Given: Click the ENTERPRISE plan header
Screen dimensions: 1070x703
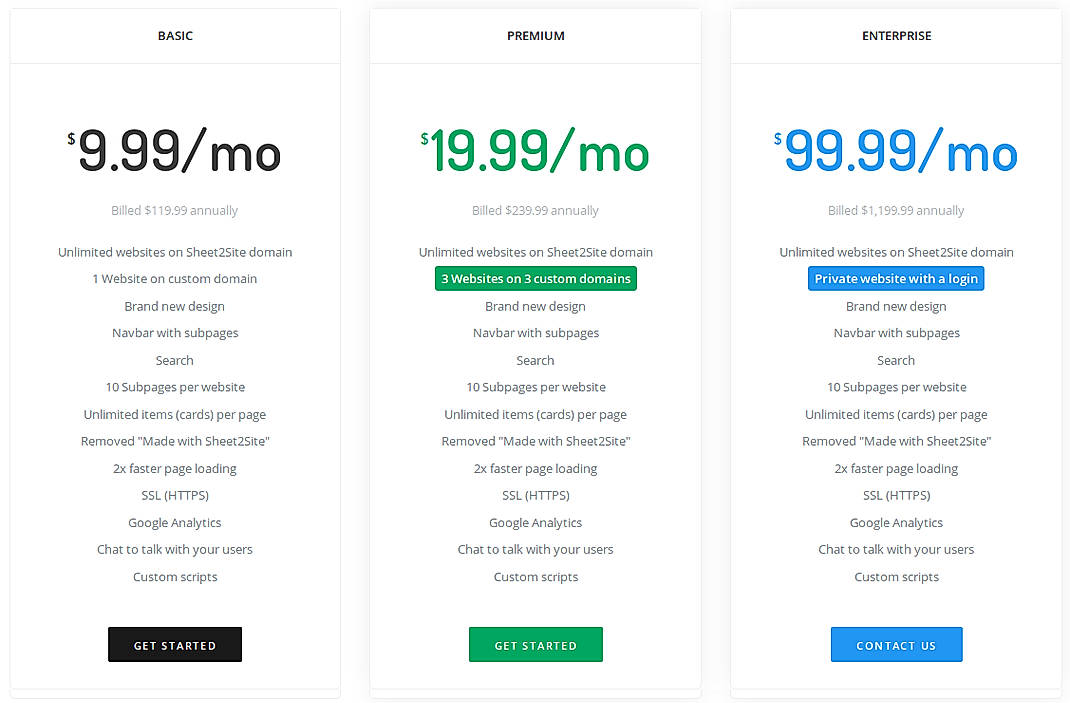Looking at the screenshot, I should (x=896, y=35).
